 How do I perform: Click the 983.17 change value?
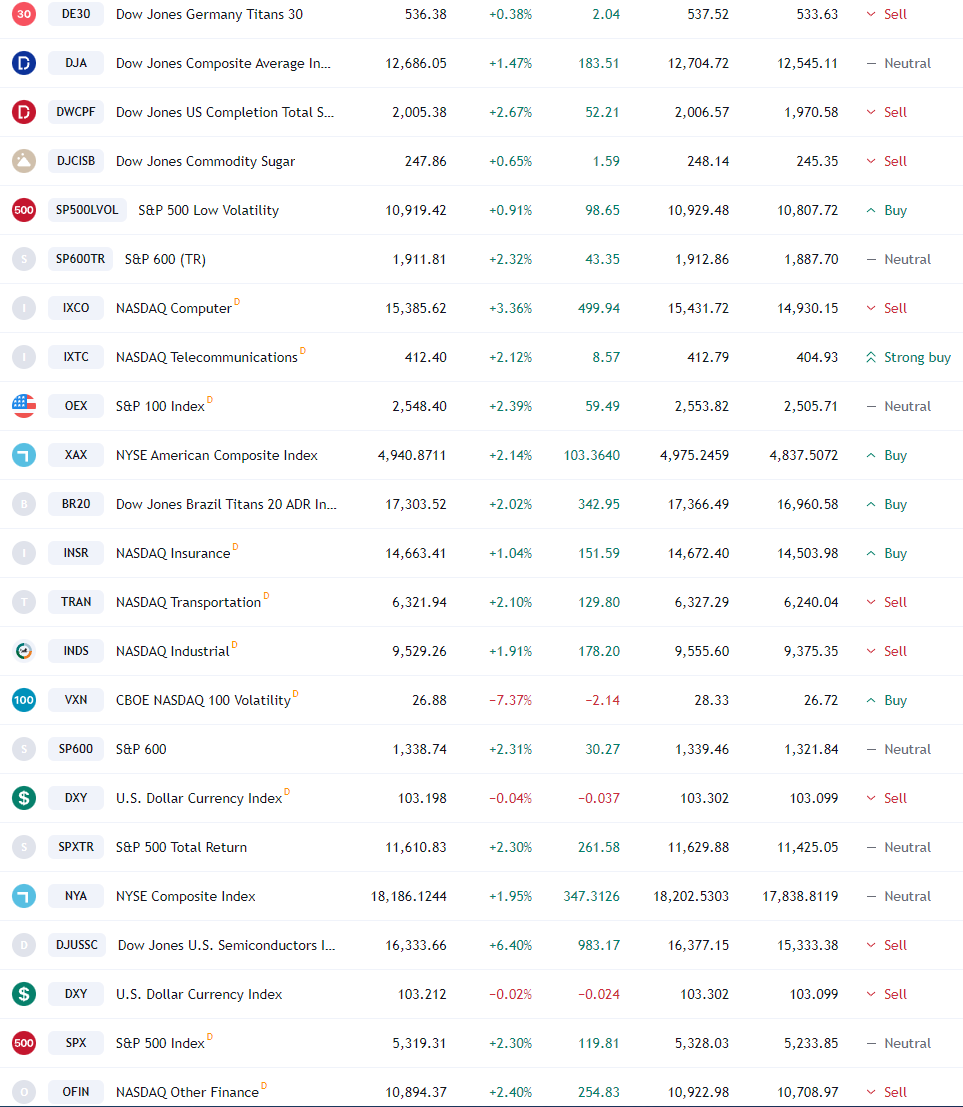[599, 945]
